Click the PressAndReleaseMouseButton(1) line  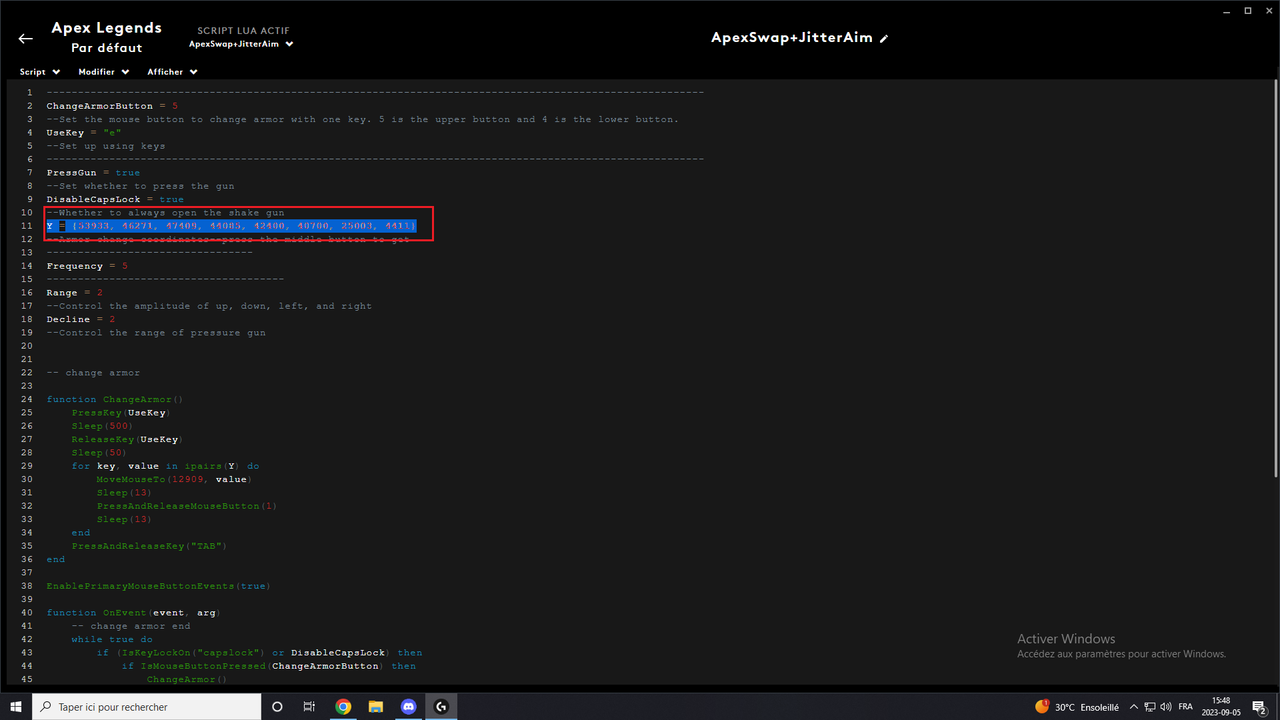coord(187,506)
